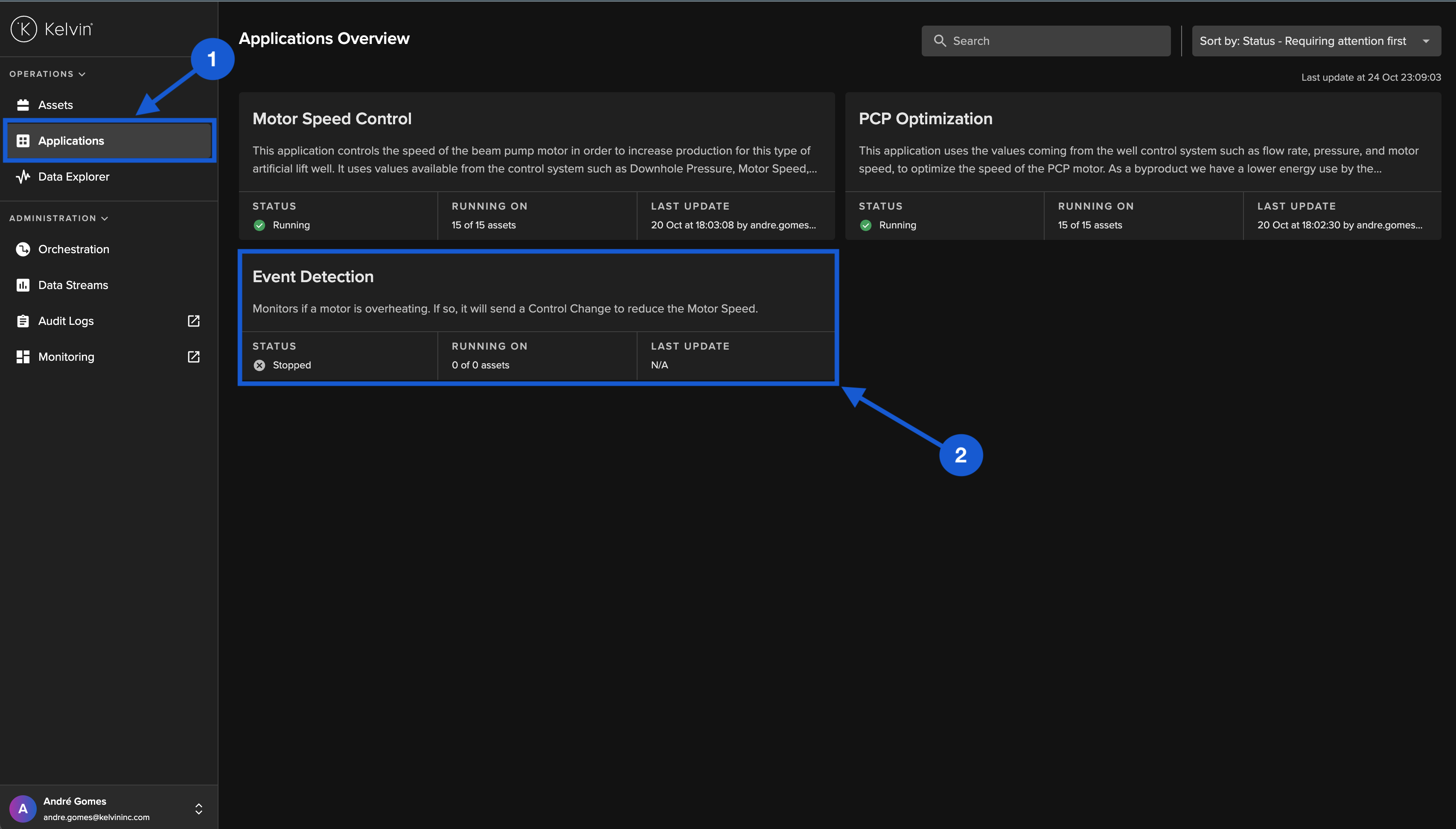Viewport: 1456px width, 829px height.
Task: Expand the account options next to André Gomes
Action: pos(198,808)
